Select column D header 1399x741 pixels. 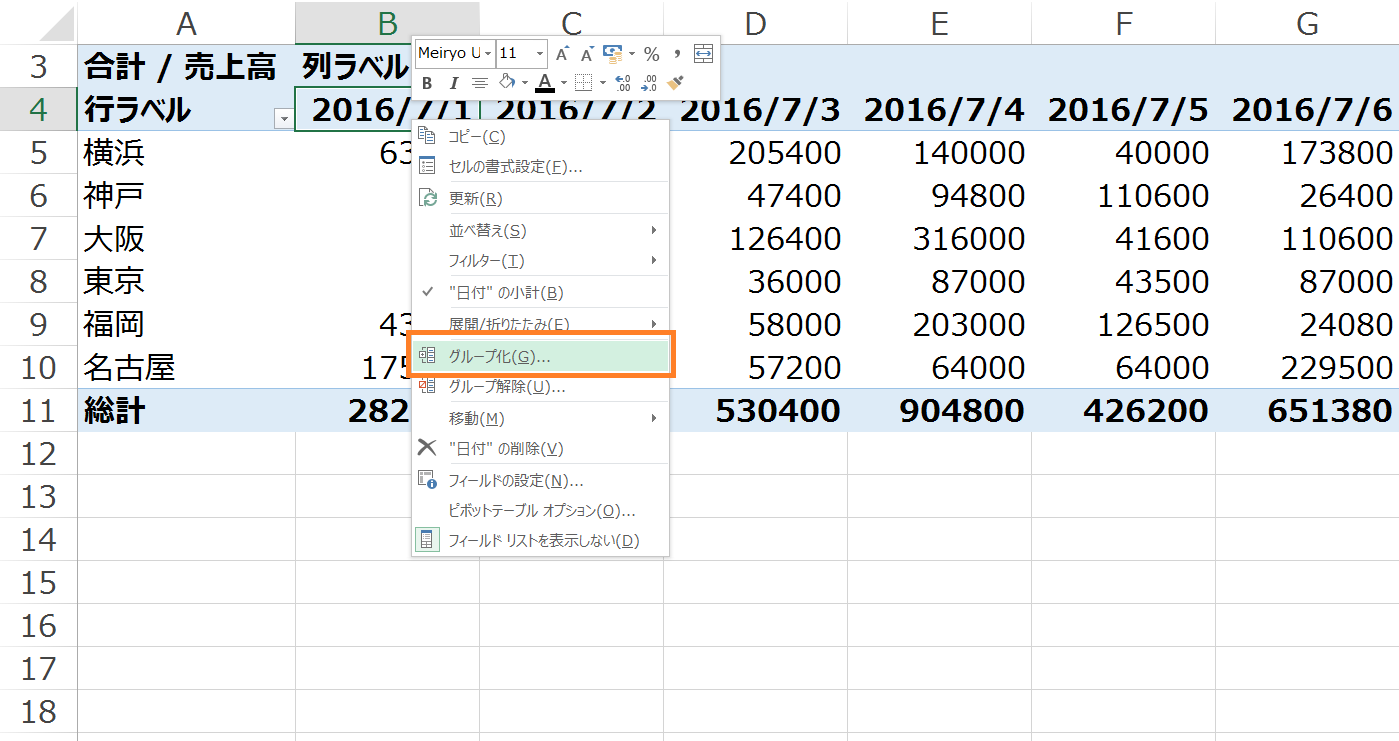point(755,23)
